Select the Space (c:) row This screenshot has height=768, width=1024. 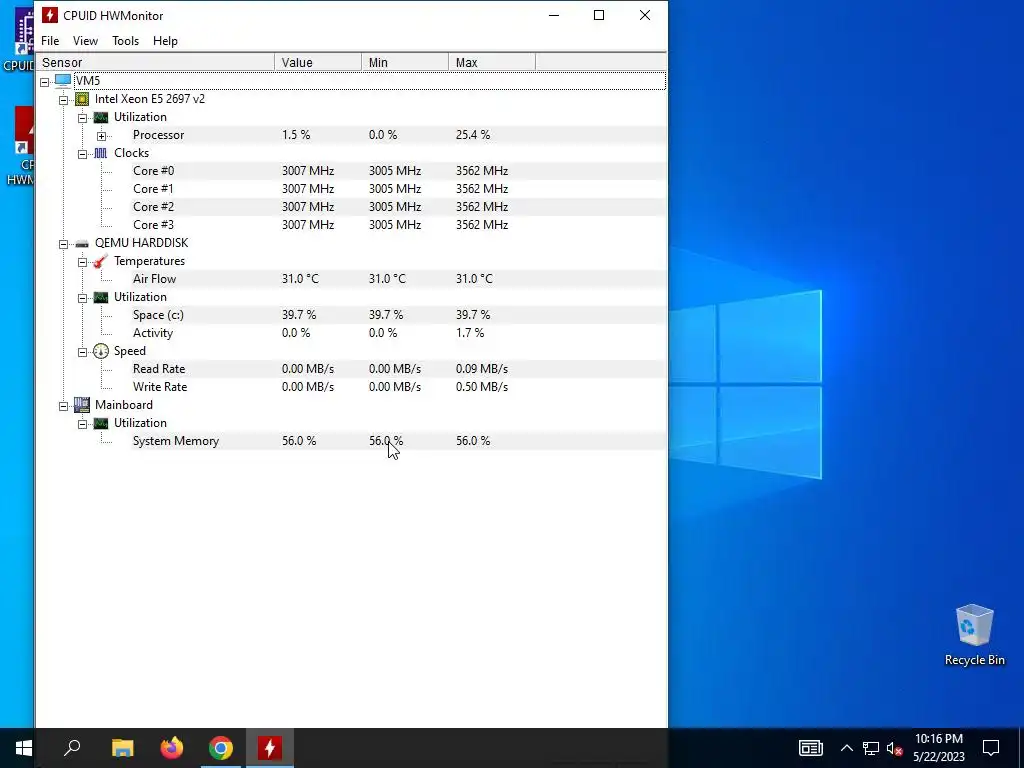[398, 315]
